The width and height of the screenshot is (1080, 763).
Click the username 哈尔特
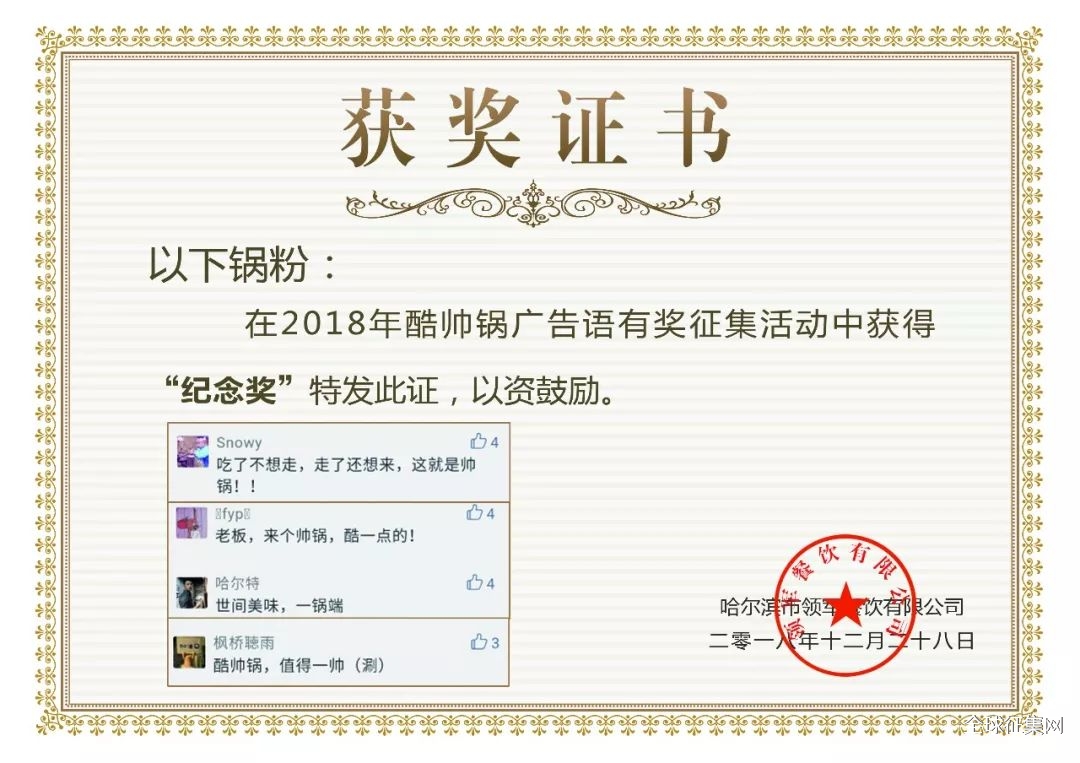tap(238, 583)
